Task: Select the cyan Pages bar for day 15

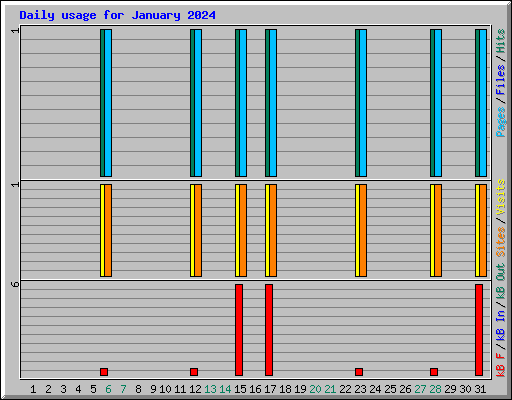Action: coord(243,103)
